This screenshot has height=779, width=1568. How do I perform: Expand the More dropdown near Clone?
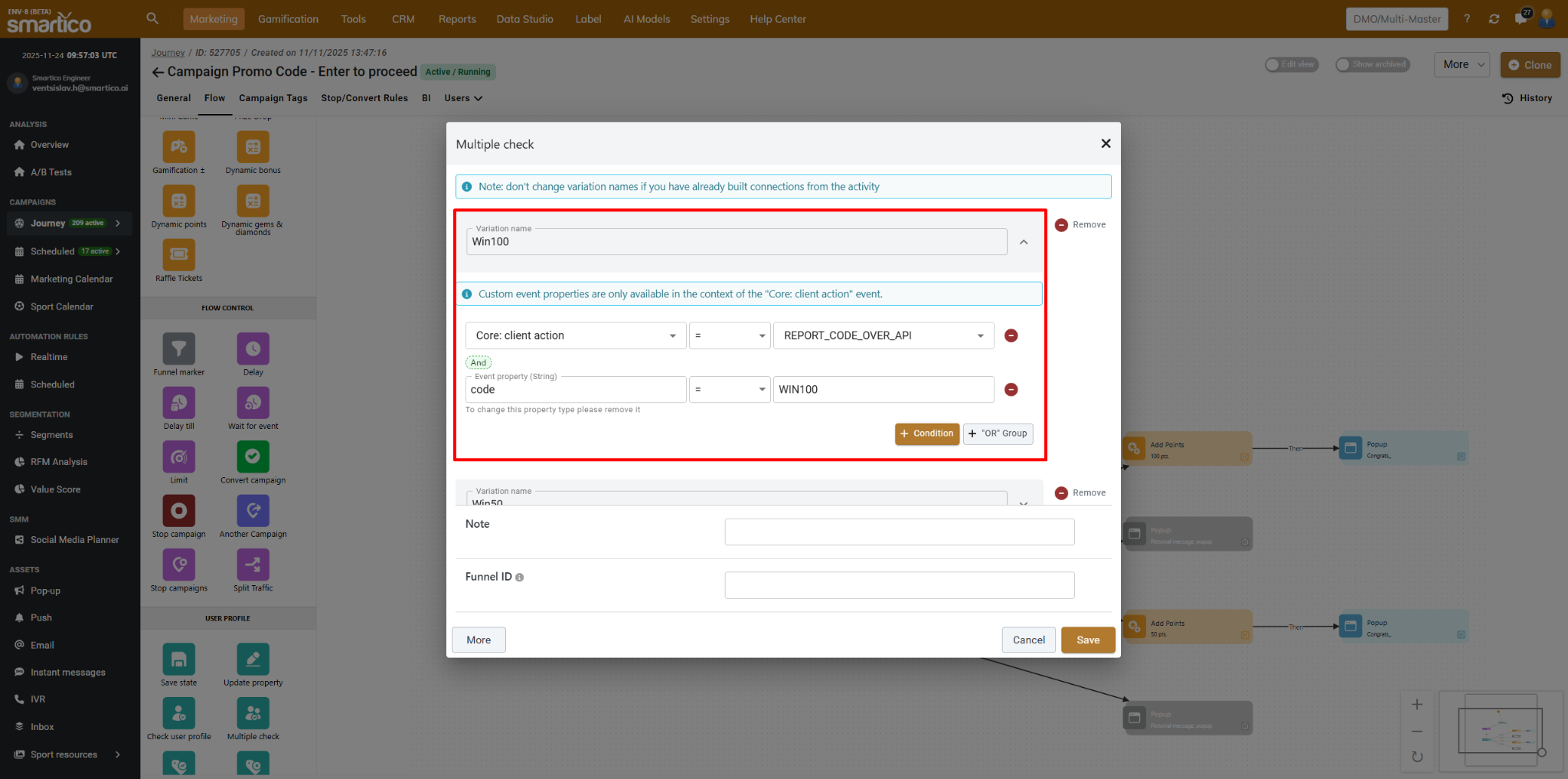coord(1462,65)
